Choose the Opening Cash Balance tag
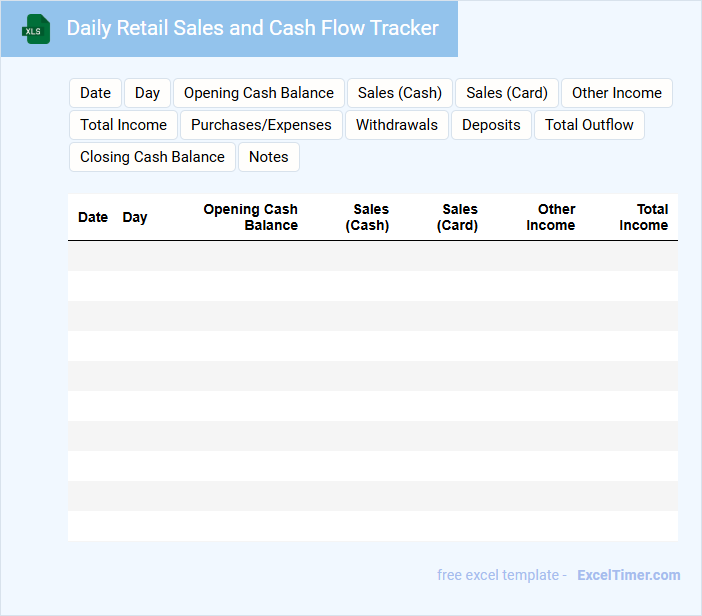Viewport: 702px width, 616px height. click(258, 93)
